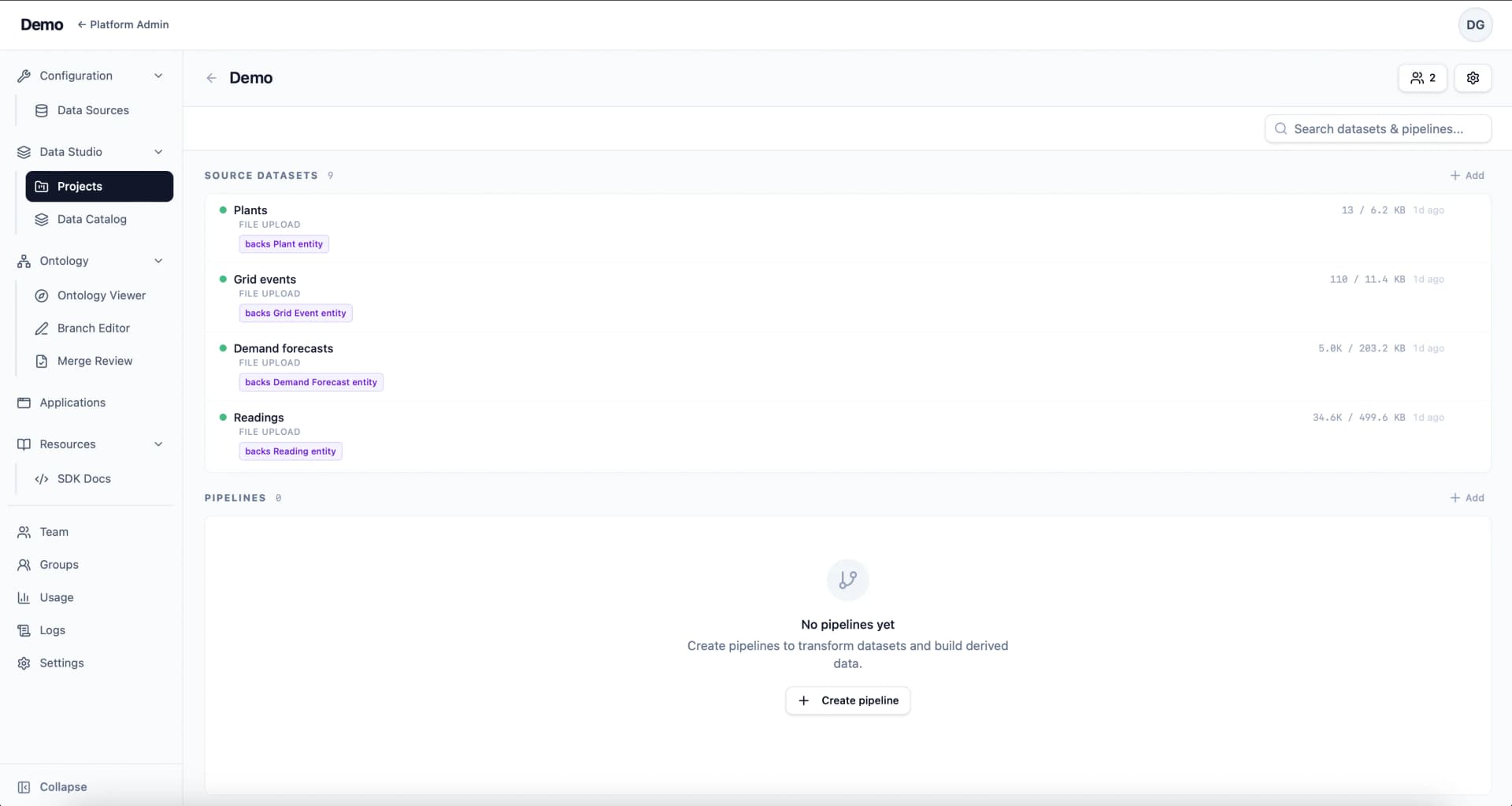The height and width of the screenshot is (806, 1512).
Task: Open the Readings dataset
Action: click(258, 417)
